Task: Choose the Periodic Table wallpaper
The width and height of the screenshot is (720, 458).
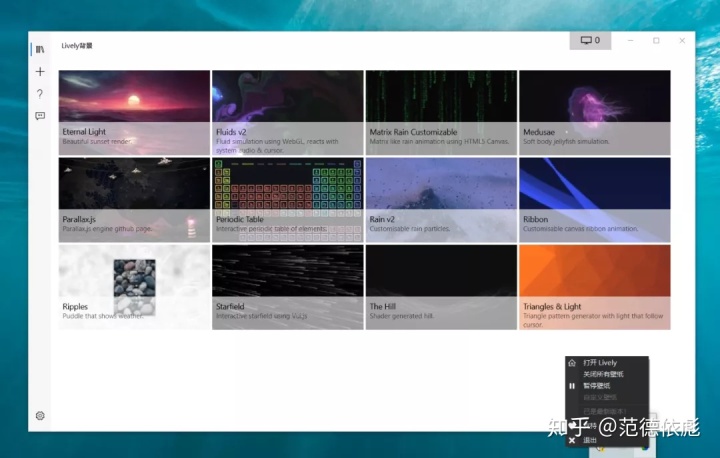Action: click(287, 200)
